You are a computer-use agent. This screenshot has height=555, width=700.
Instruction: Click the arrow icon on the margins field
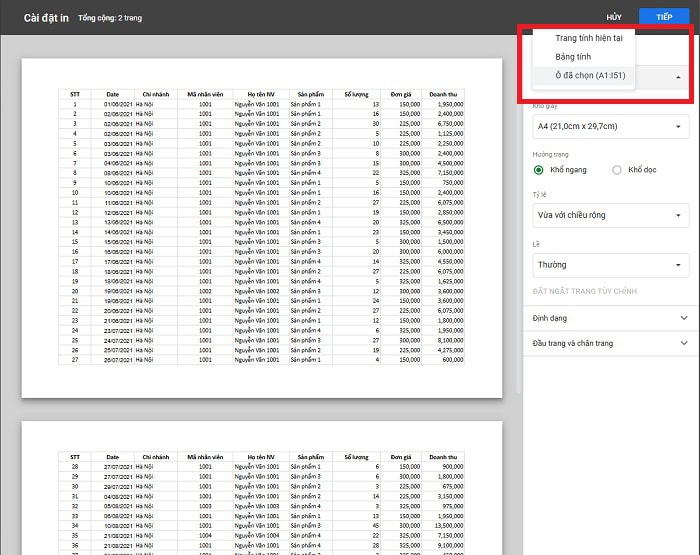tap(679, 266)
